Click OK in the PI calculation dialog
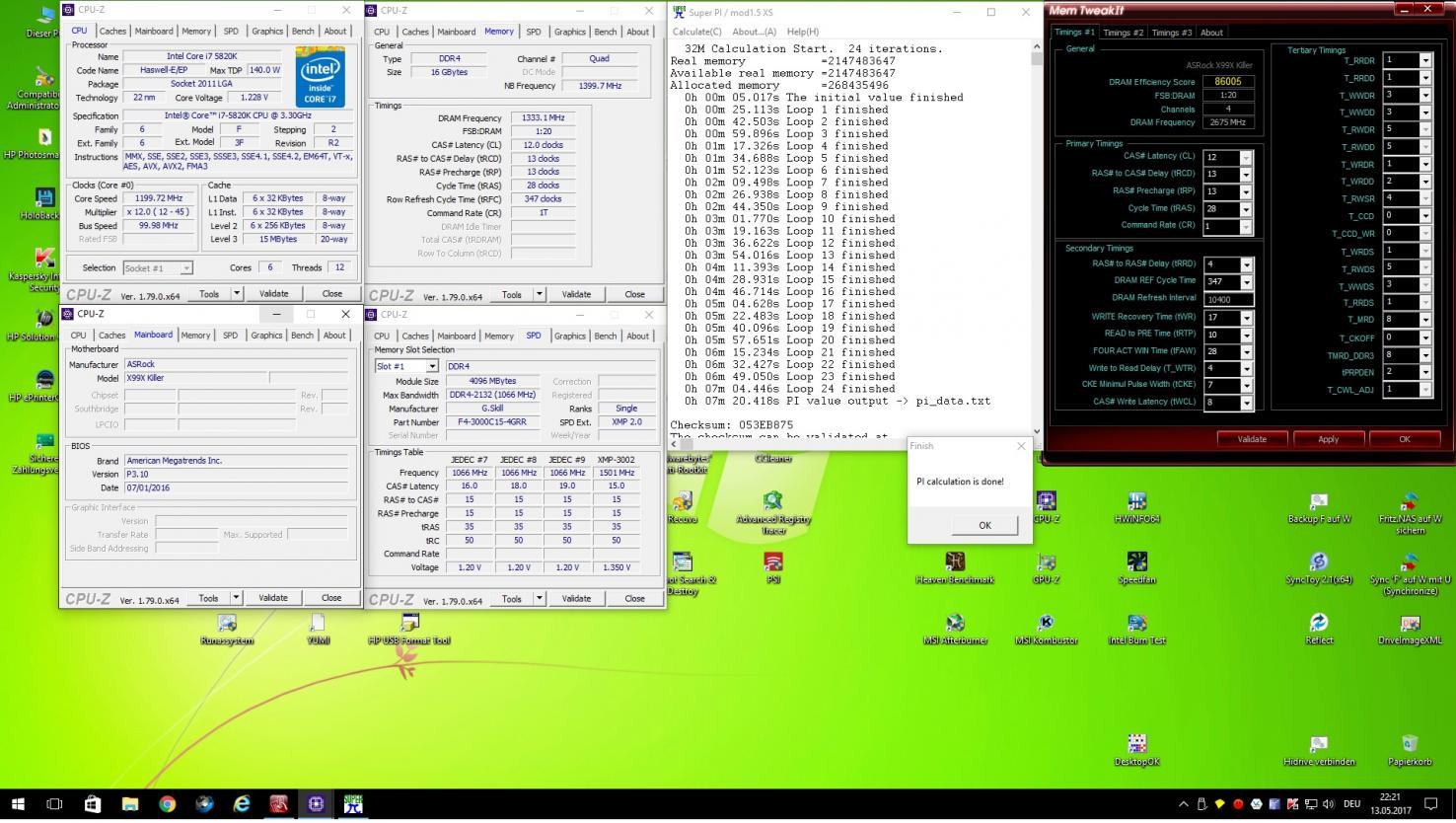 pyautogui.click(x=984, y=525)
